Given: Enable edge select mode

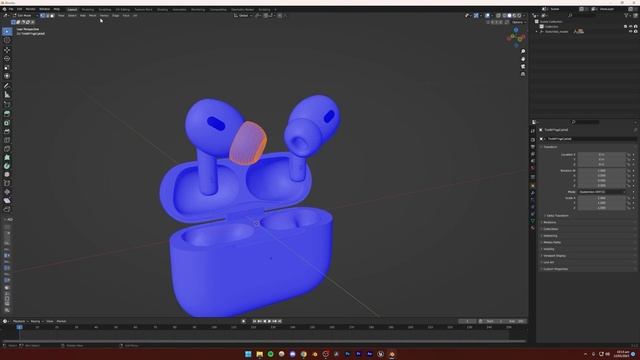Looking at the screenshot, I should tap(47, 16).
